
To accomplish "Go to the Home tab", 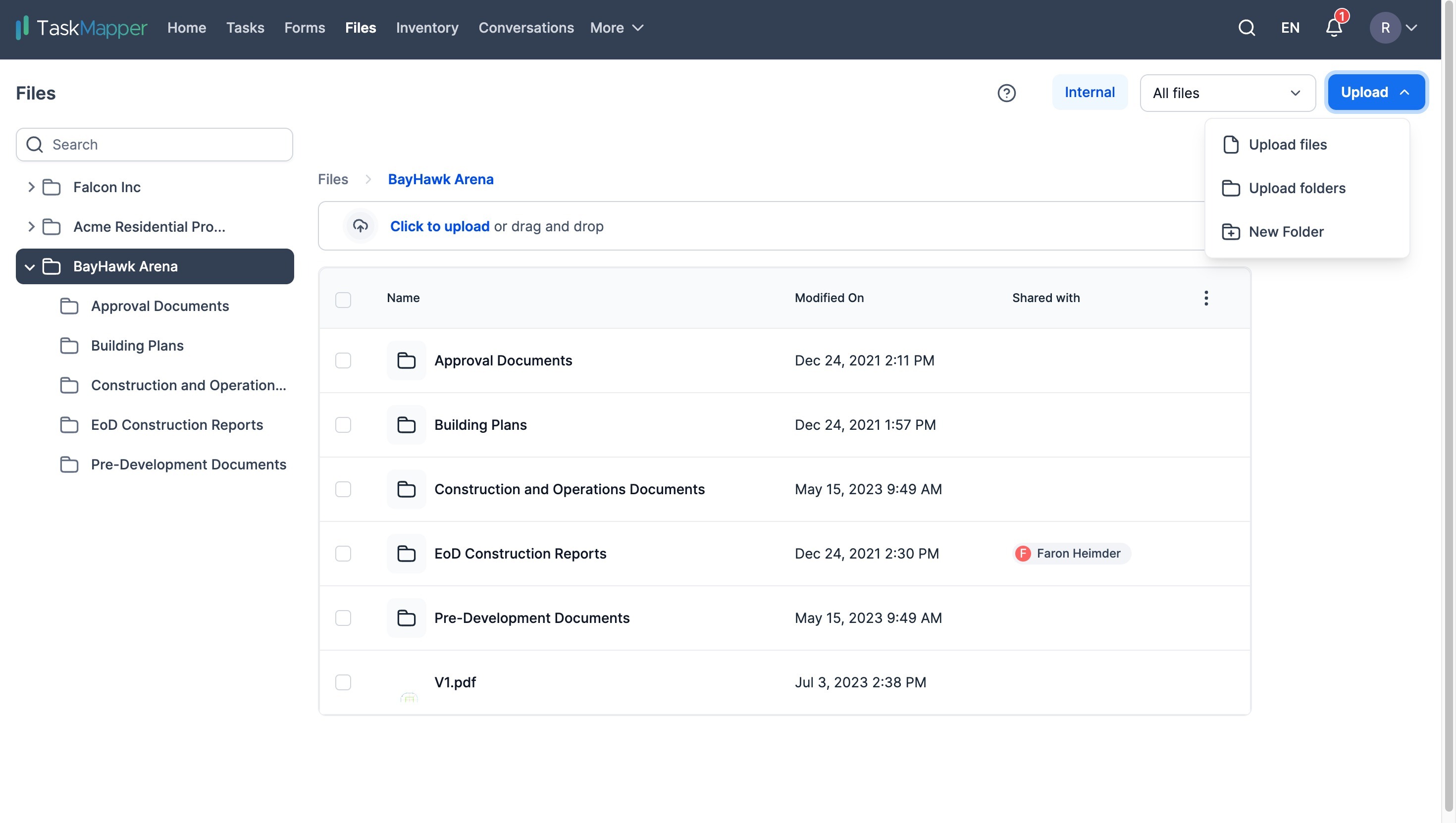I will point(187,28).
